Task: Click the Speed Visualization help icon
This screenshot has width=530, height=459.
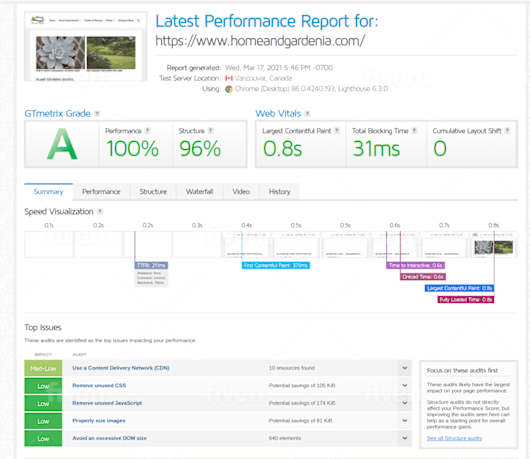Action: [x=100, y=212]
